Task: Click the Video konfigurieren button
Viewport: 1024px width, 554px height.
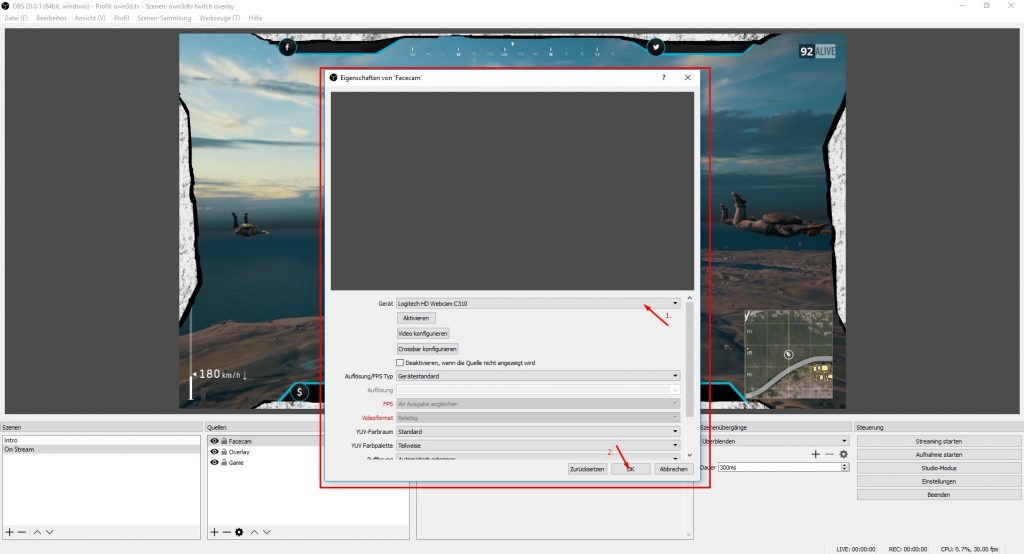Action: tap(423, 333)
